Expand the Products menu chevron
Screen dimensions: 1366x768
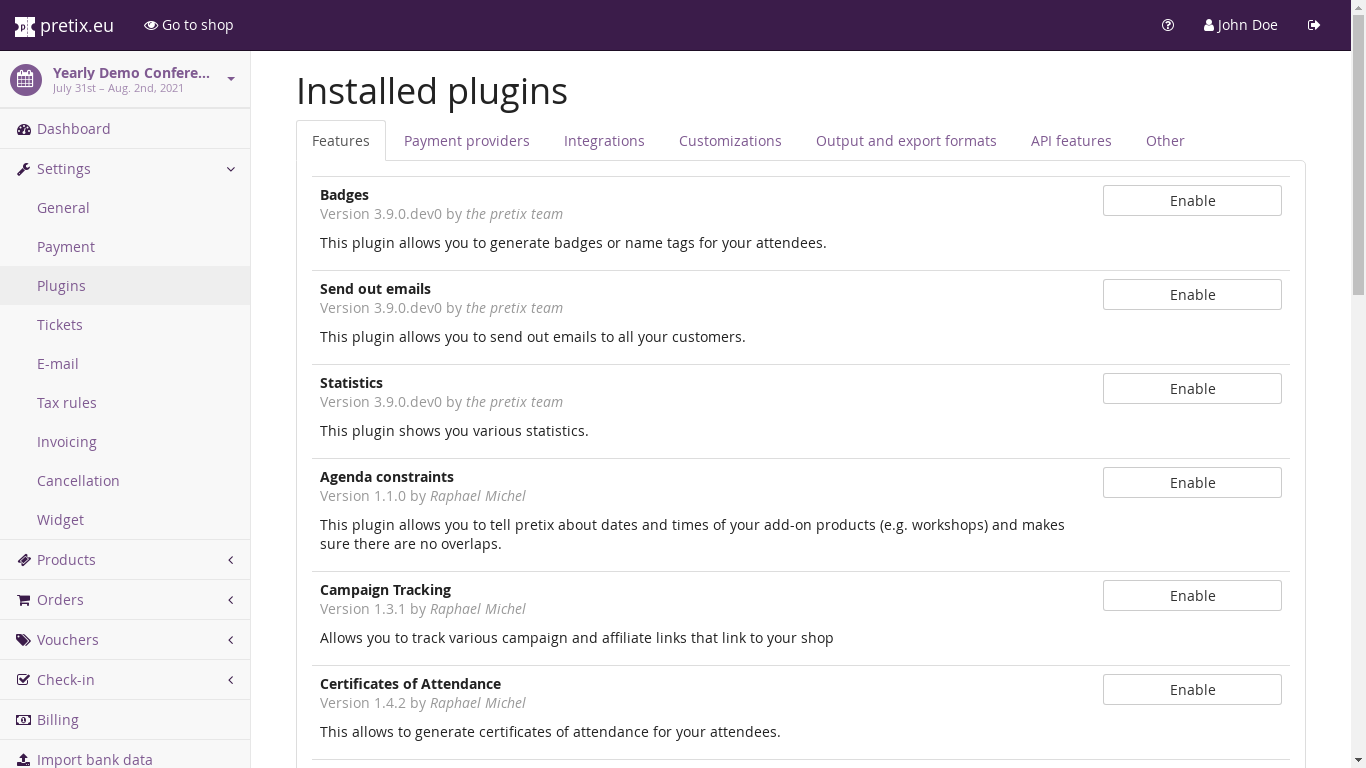(x=231, y=560)
